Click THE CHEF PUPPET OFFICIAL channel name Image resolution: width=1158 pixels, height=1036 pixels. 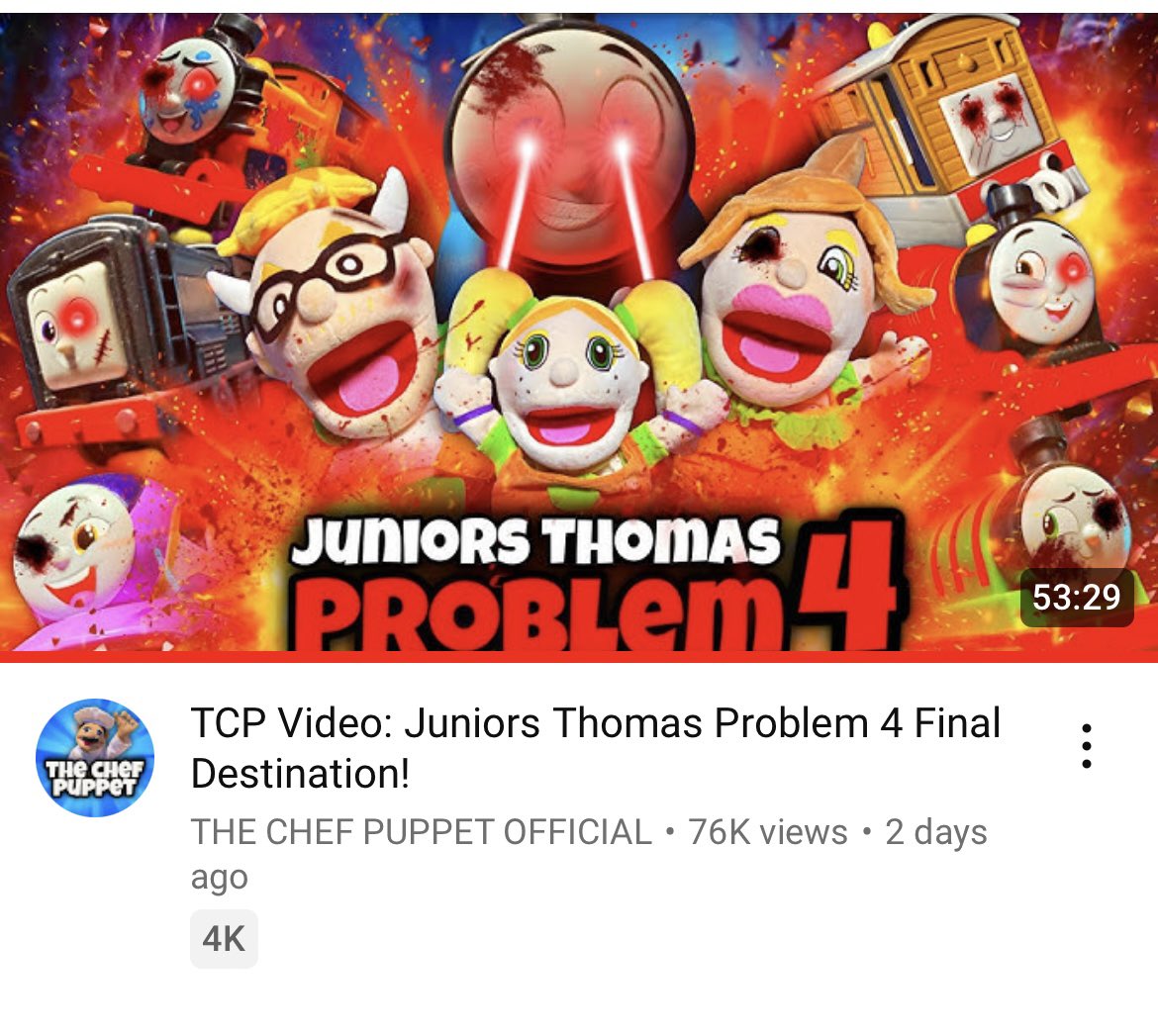[422, 832]
